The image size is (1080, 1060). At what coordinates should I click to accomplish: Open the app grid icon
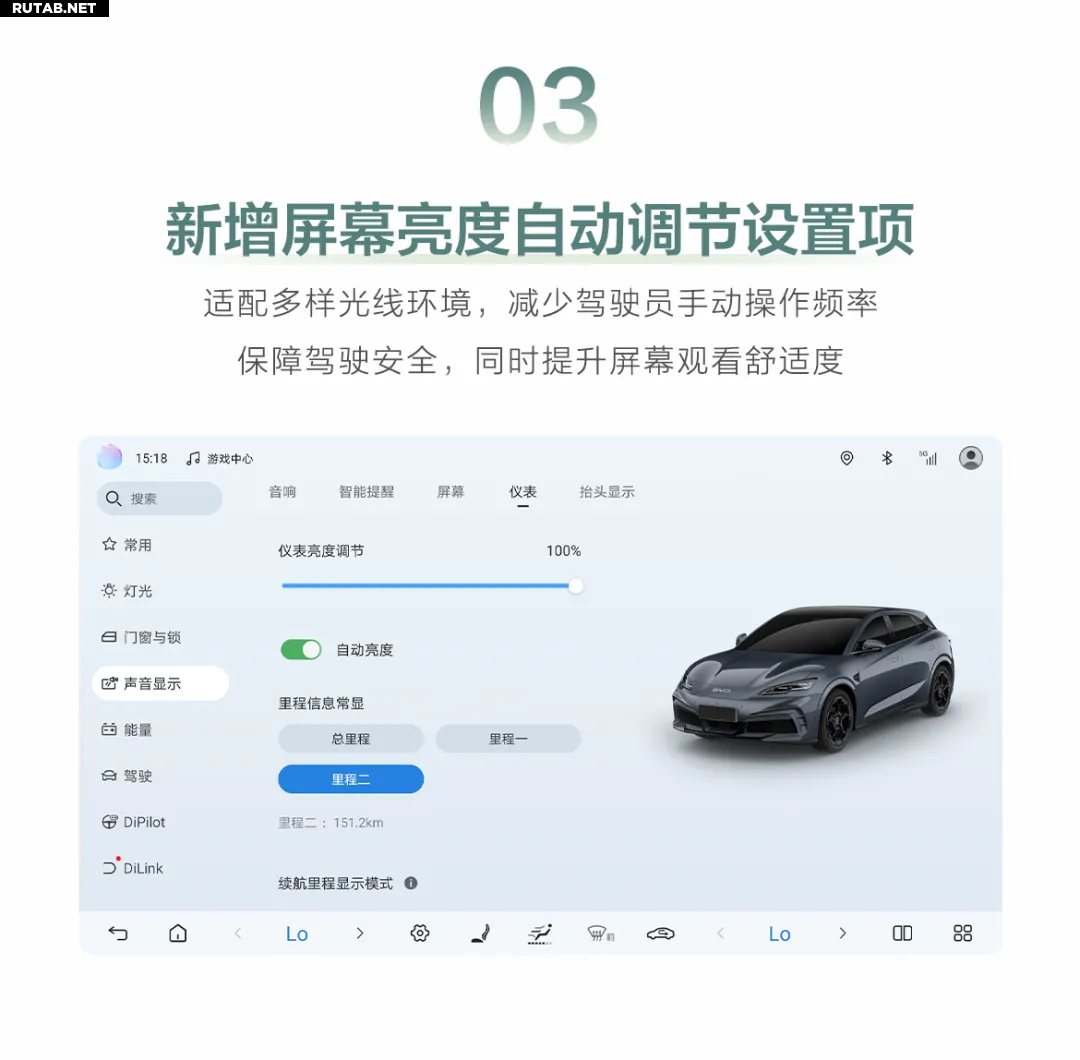[962, 933]
